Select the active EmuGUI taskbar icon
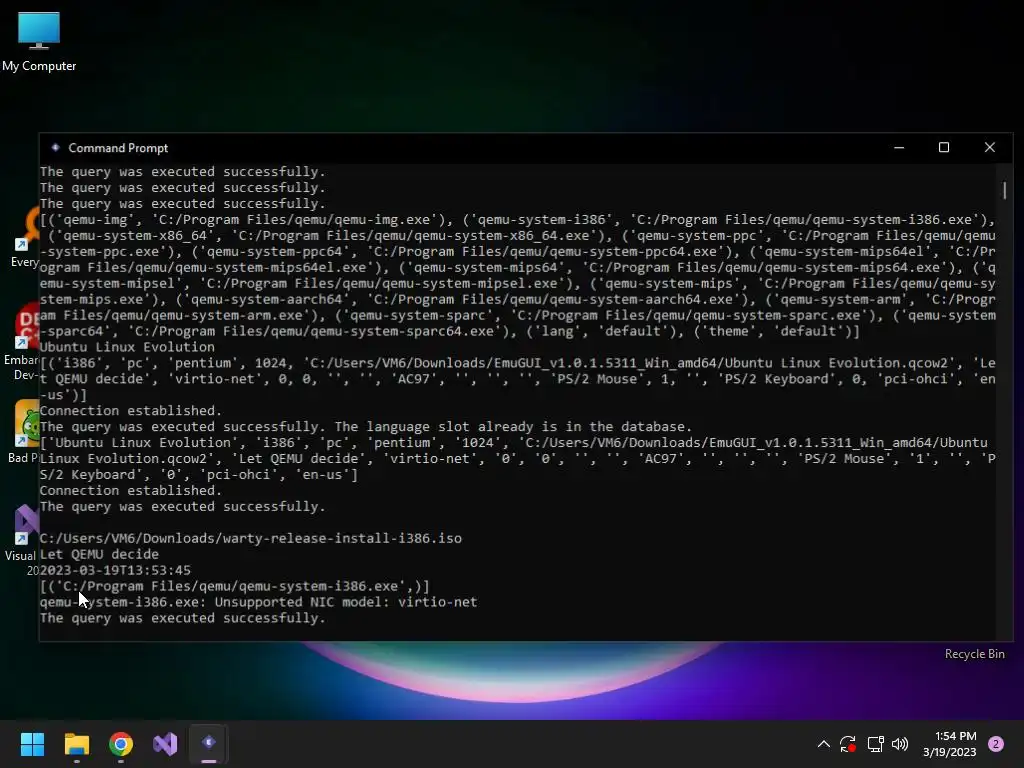This screenshot has width=1024, height=768. 209,744
